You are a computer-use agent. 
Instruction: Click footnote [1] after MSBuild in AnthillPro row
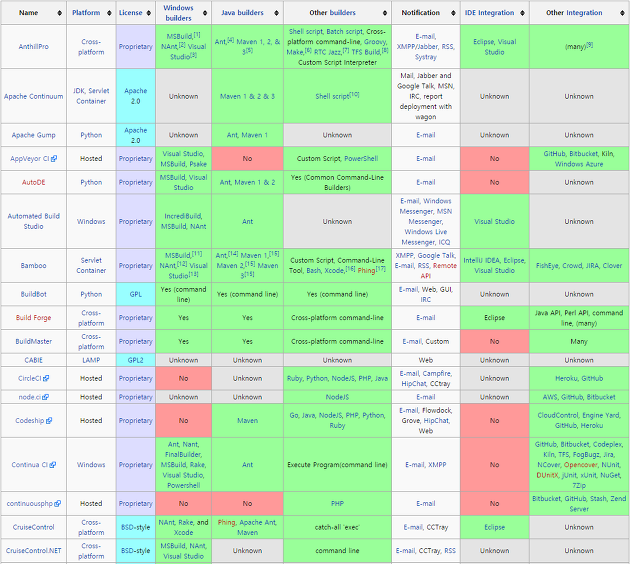196,35
